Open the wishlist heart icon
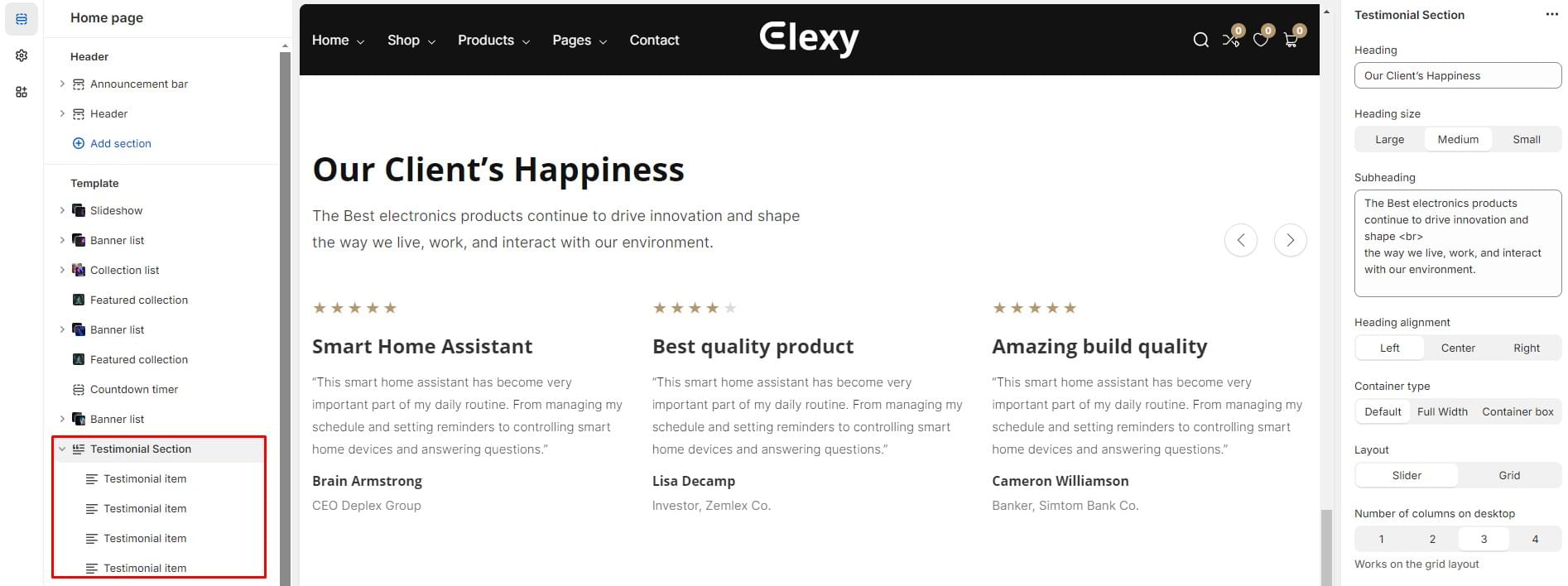The image size is (1568, 586). tap(1261, 40)
